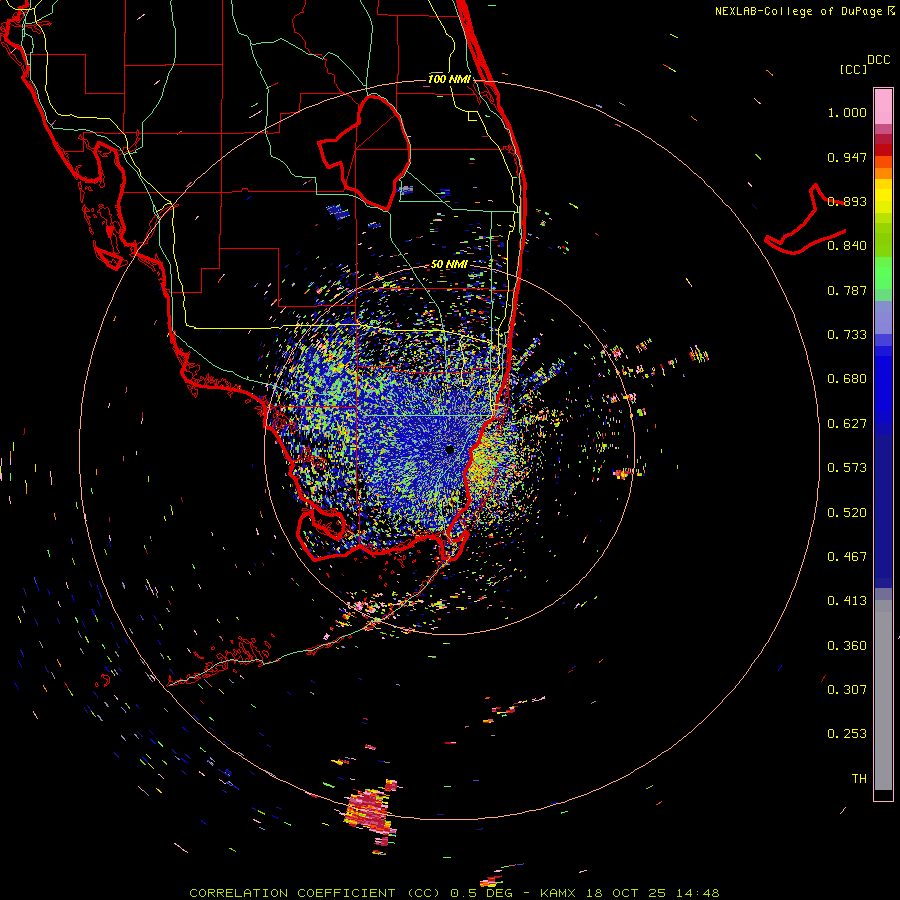Click the 1.000 value on color scale
Image resolution: width=900 pixels, height=900 pixels.
847,112
